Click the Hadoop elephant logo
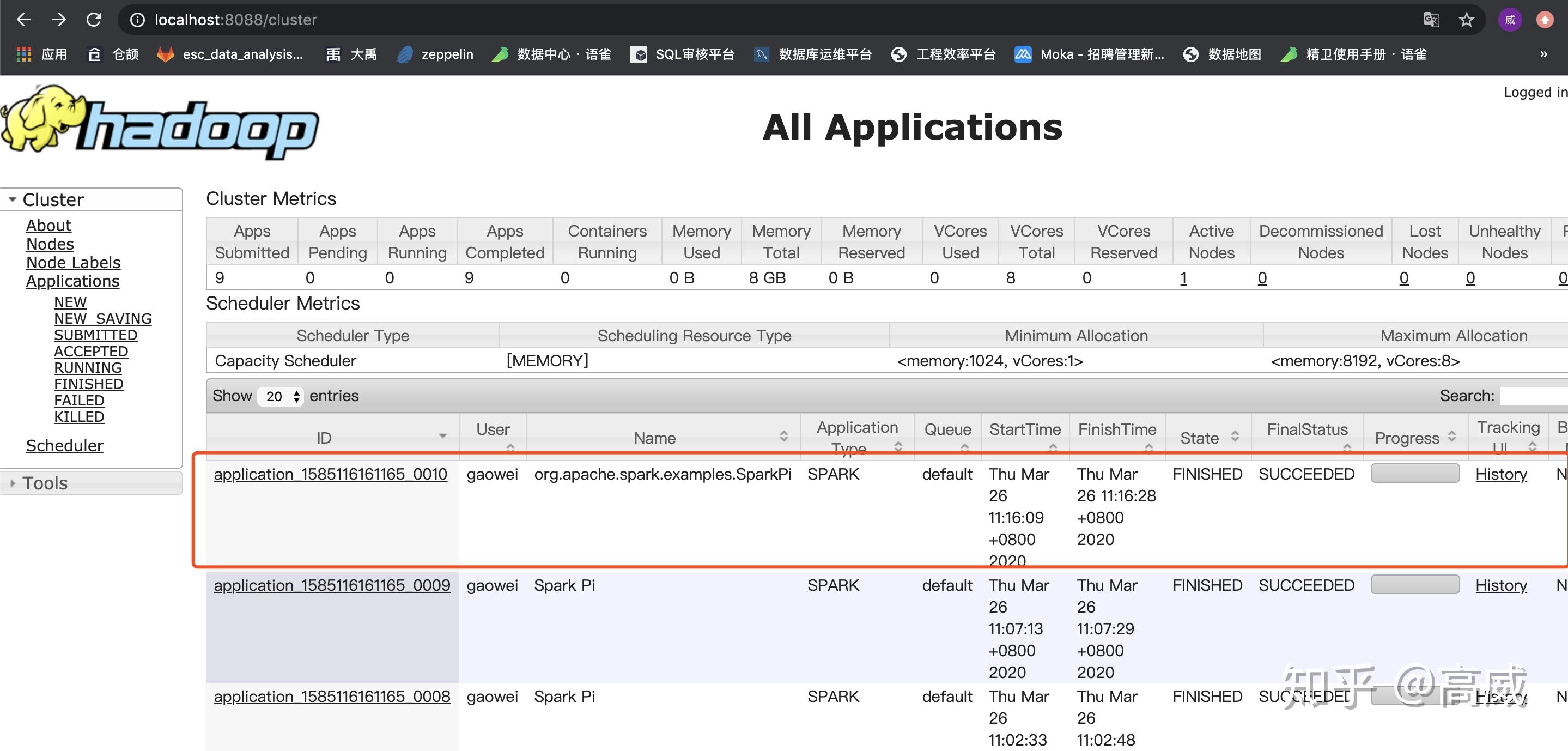The height and width of the screenshot is (751, 1568). point(160,123)
